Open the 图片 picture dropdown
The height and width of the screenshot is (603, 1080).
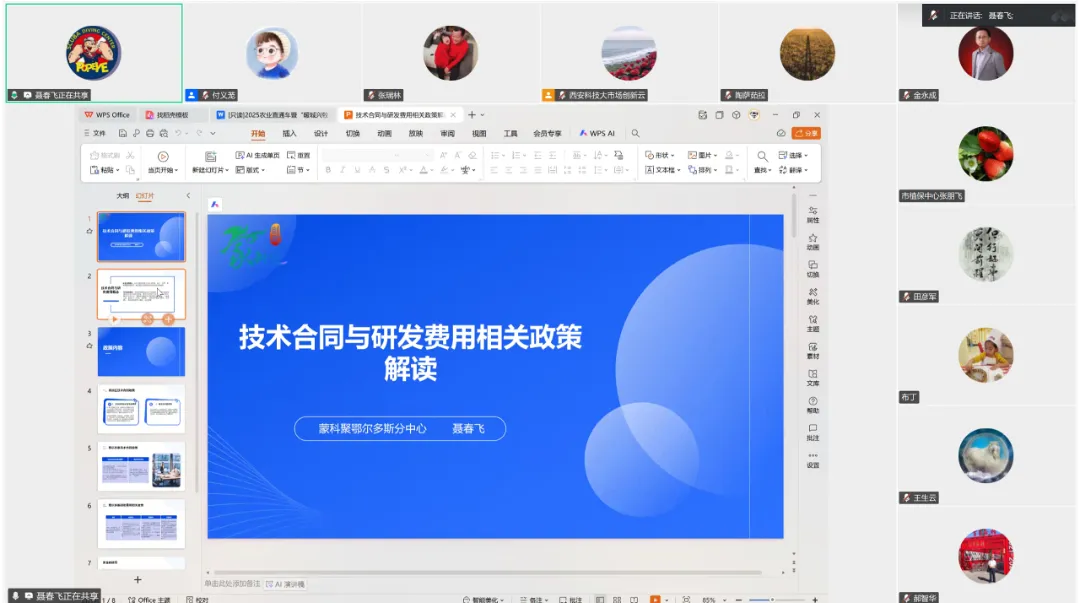coord(703,155)
